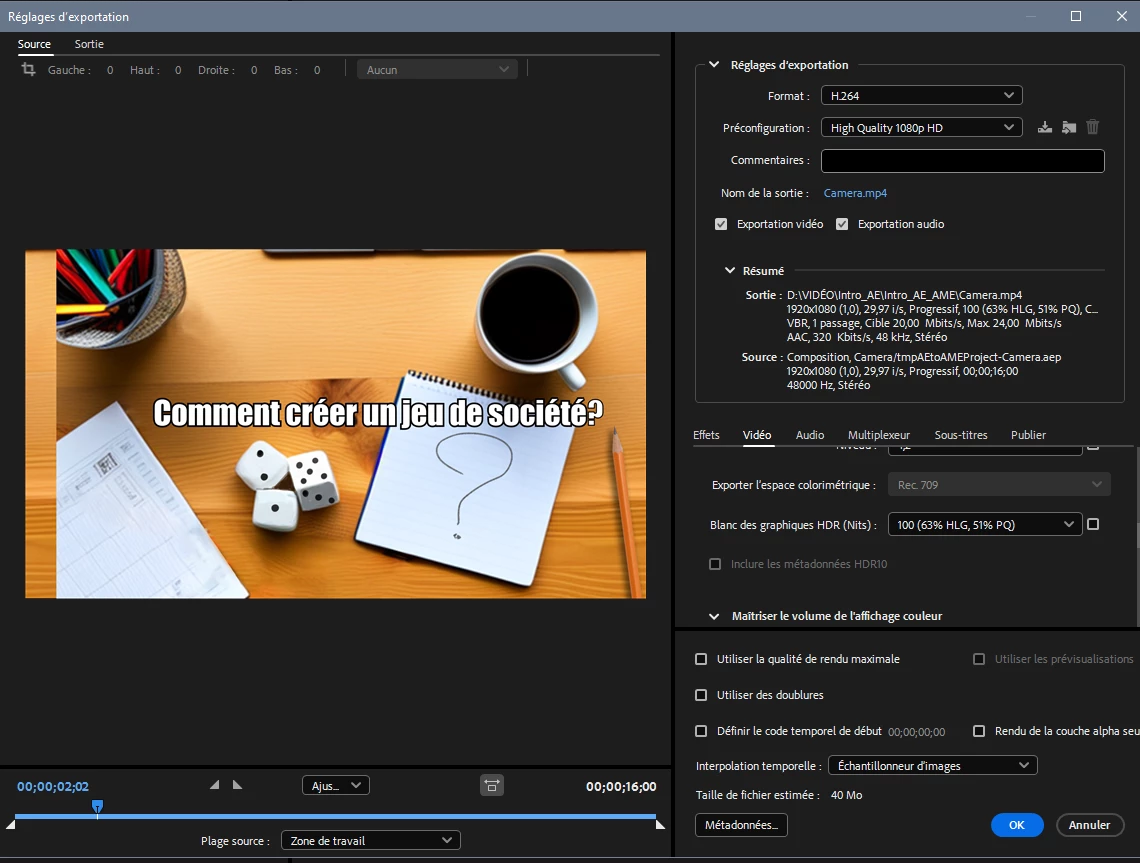The height and width of the screenshot is (863, 1140).
Task: Click the Commentaires text field
Action: coord(963,161)
